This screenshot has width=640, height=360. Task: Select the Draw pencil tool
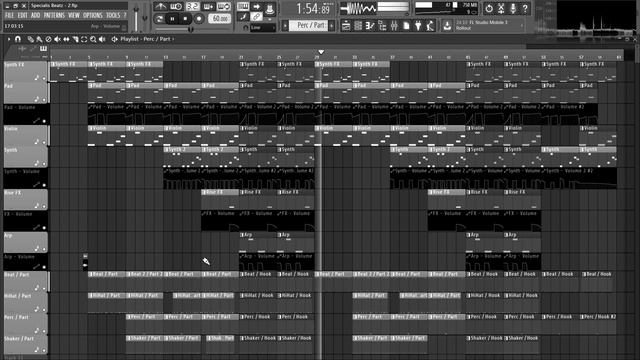(31, 39)
